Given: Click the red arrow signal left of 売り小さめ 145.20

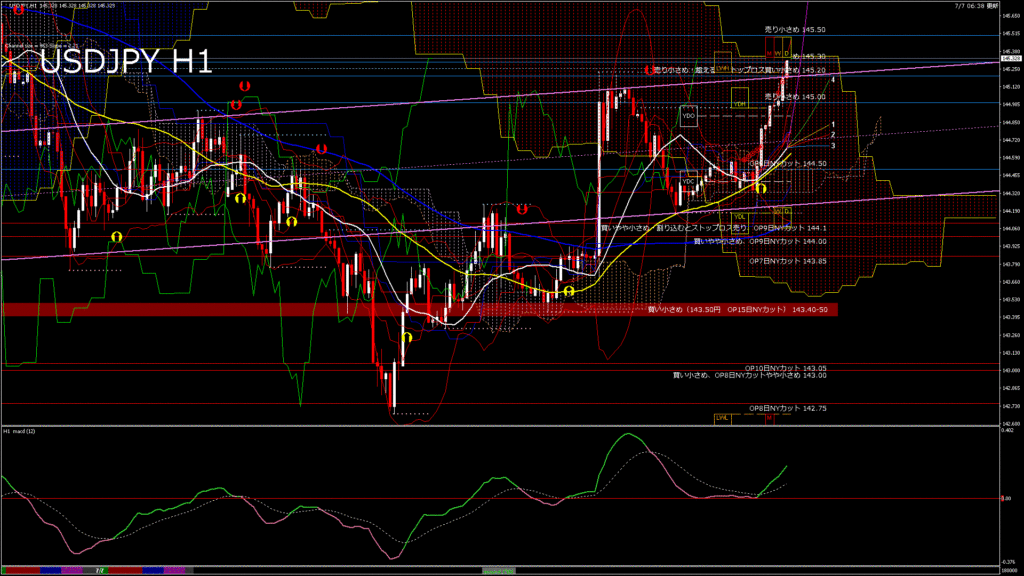Looking at the screenshot, I should tap(649, 69).
